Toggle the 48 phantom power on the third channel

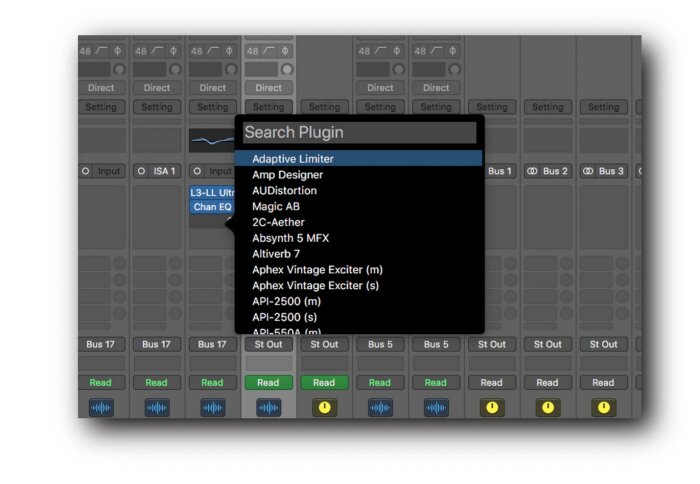196,51
